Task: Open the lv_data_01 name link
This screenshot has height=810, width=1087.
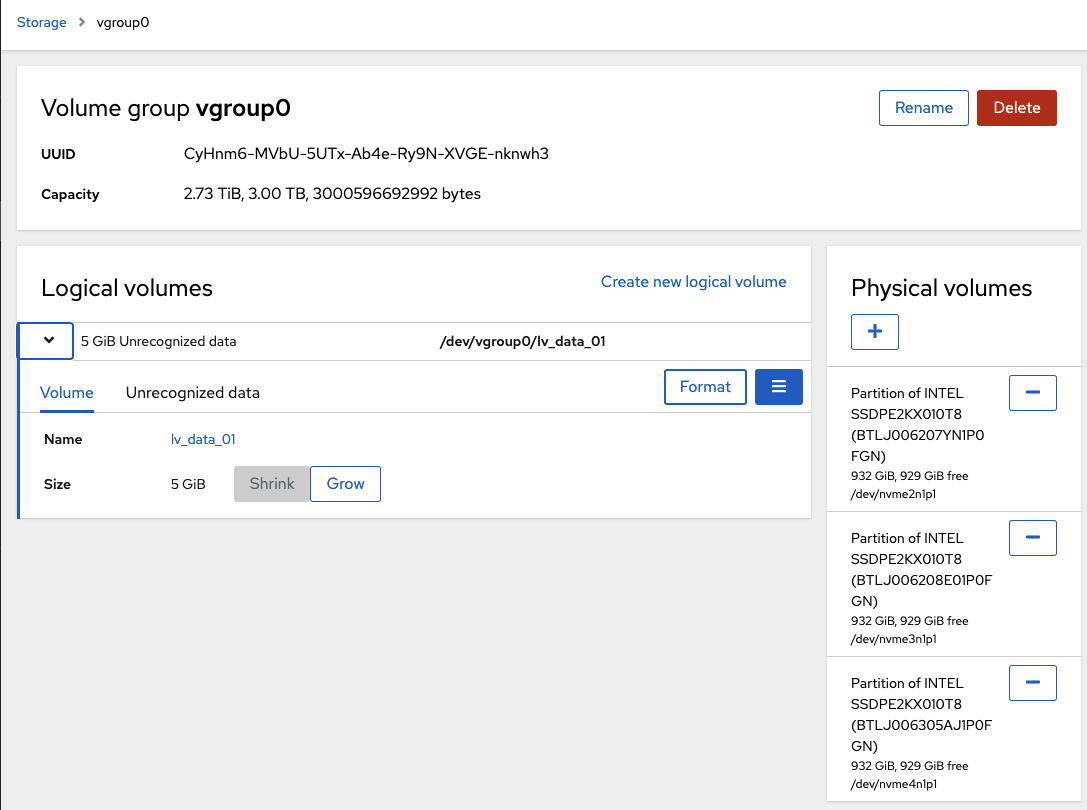Action: pyautogui.click(x=203, y=439)
